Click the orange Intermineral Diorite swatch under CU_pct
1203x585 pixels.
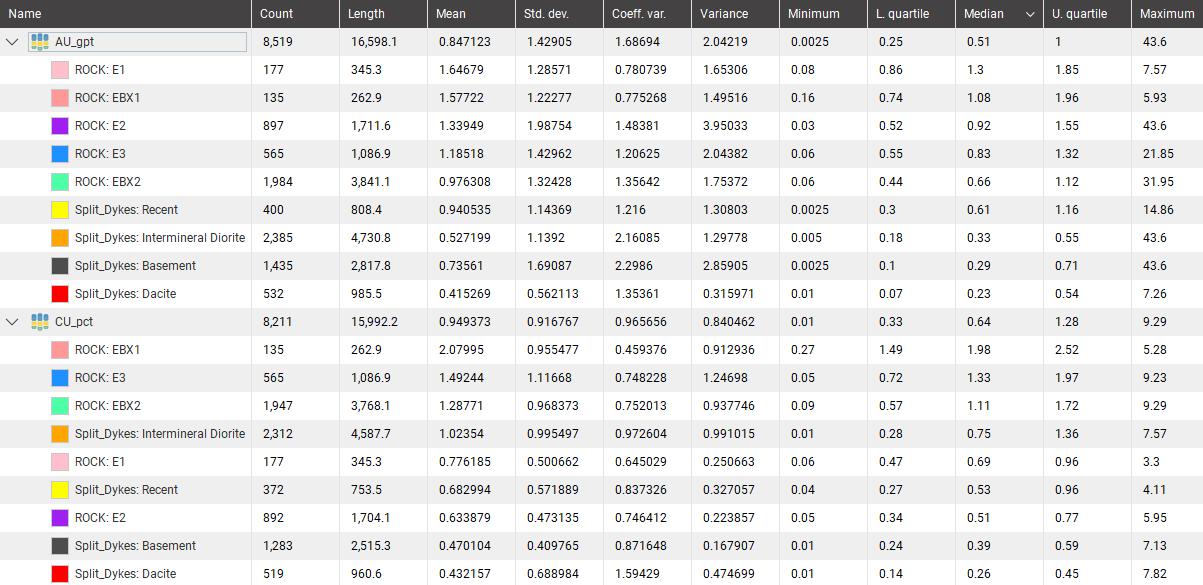point(58,434)
